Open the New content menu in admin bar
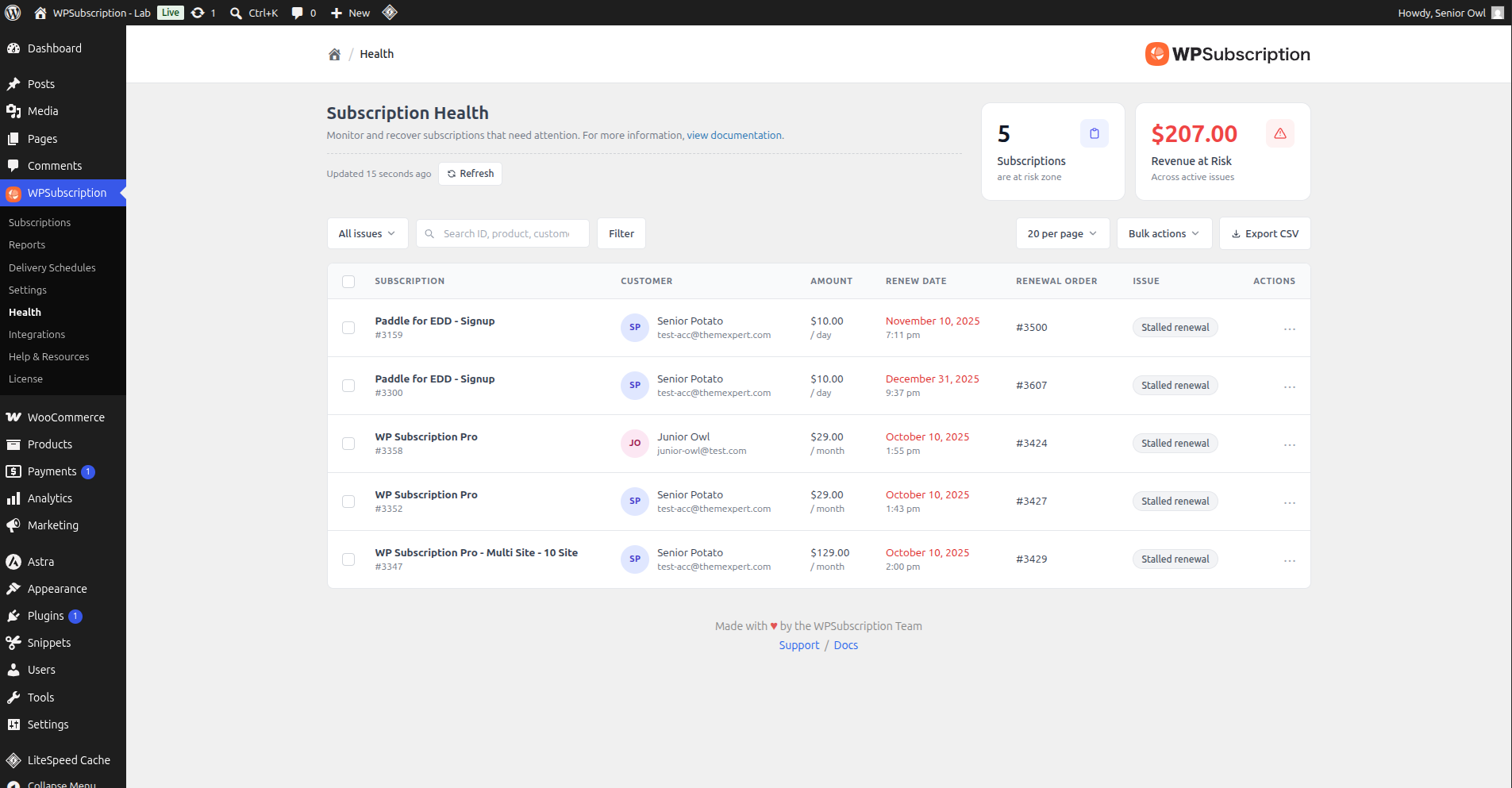1512x788 pixels. [350, 13]
